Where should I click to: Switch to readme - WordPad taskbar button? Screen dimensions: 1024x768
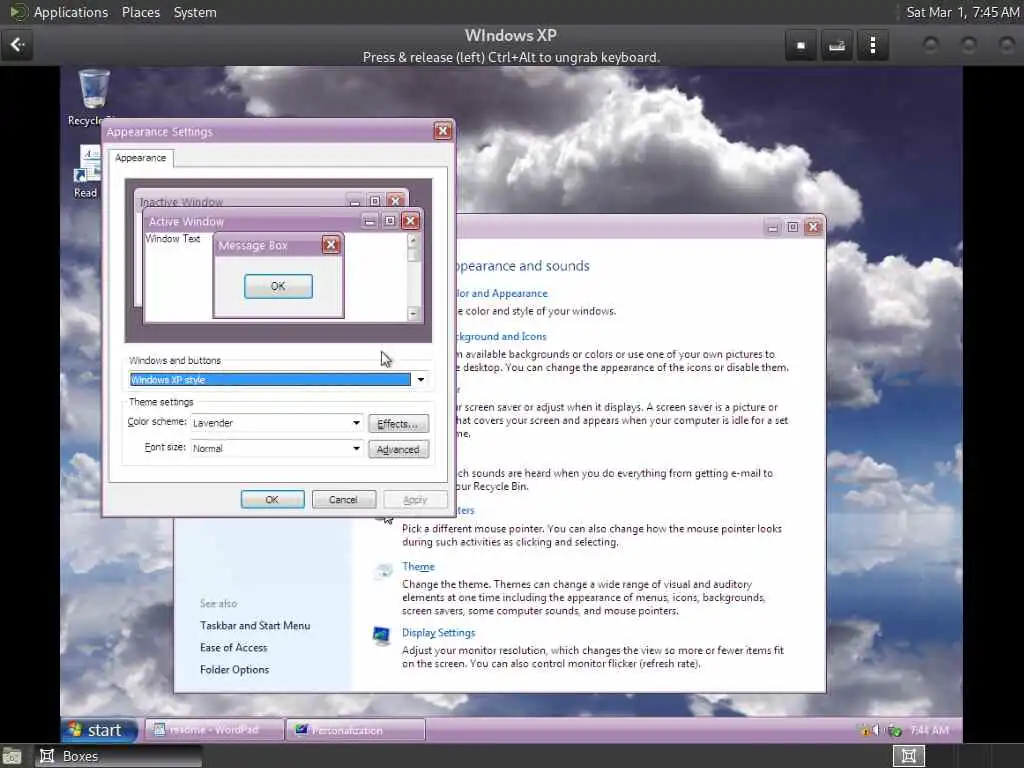coord(214,729)
